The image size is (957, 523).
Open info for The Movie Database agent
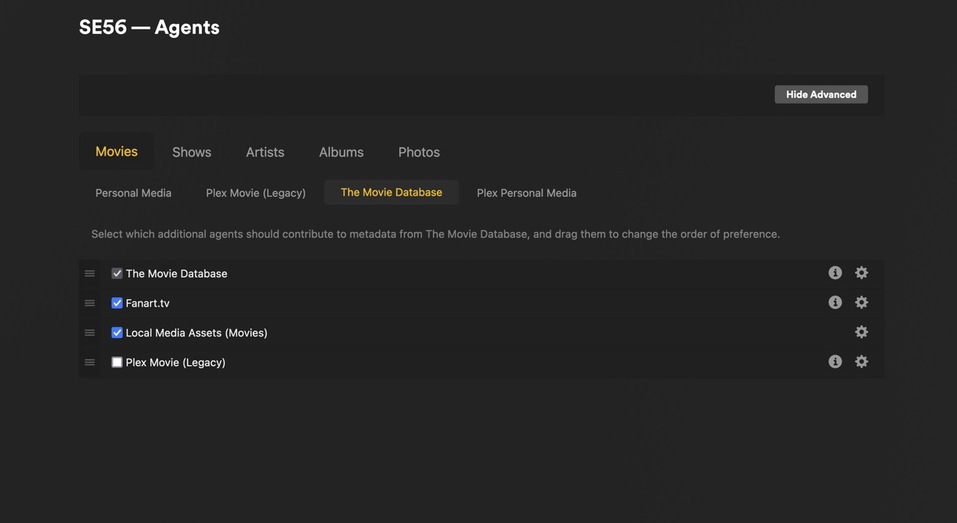[835, 273]
